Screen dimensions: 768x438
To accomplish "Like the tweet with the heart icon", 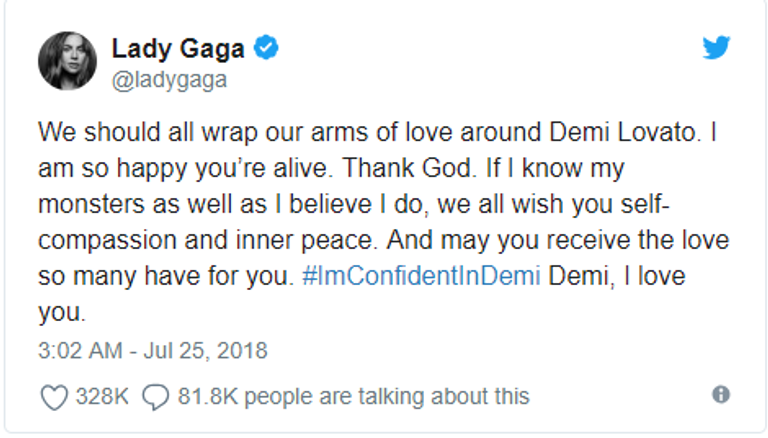I will [x=52, y=396].
